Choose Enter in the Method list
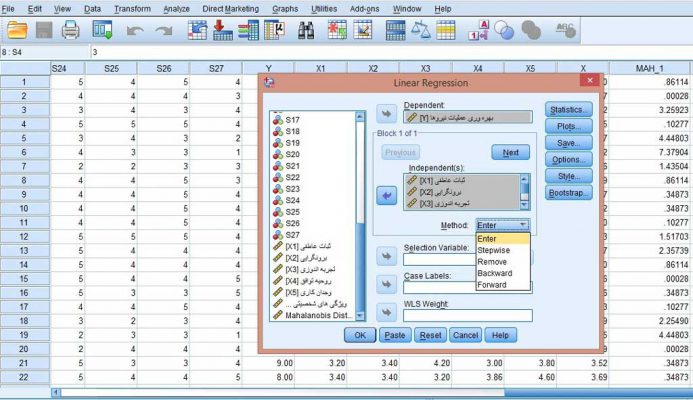 point(503,239)
